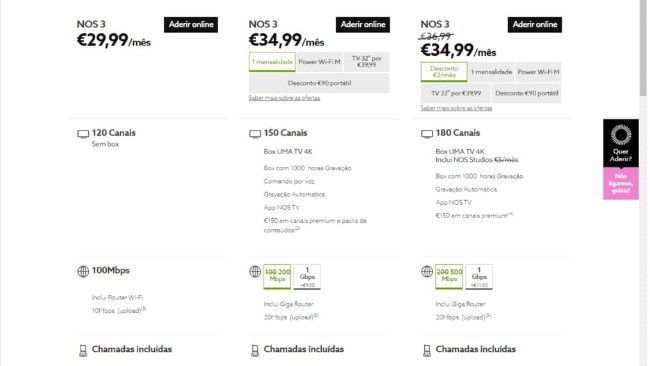This screenshot has width=650, height=366.
Task: Click the circular Quer Aderir icon
Action: point(621,134)
